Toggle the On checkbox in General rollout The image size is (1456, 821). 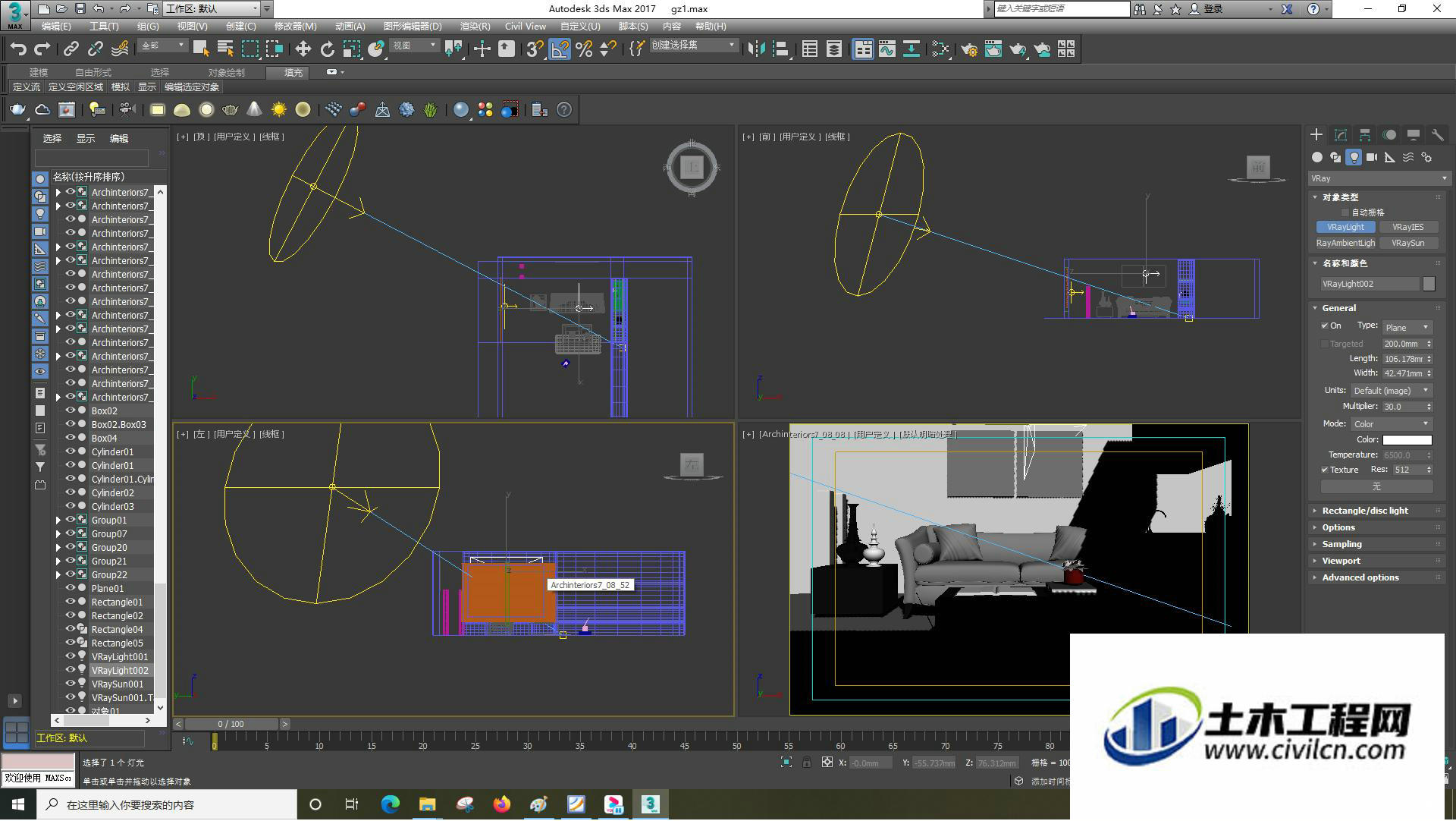pos(1325,326)
